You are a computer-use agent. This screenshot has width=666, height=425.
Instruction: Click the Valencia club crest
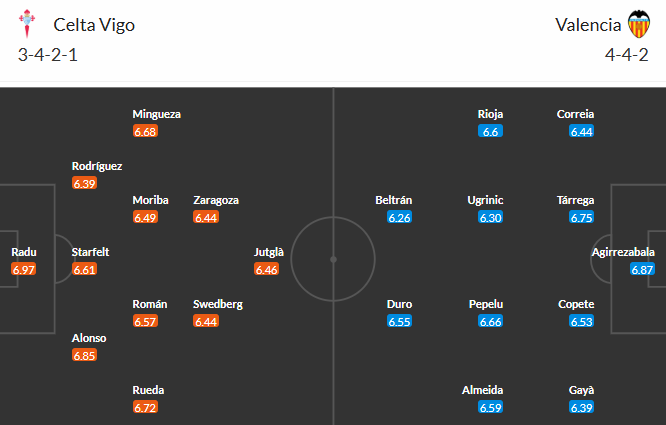tap(637, 25)
